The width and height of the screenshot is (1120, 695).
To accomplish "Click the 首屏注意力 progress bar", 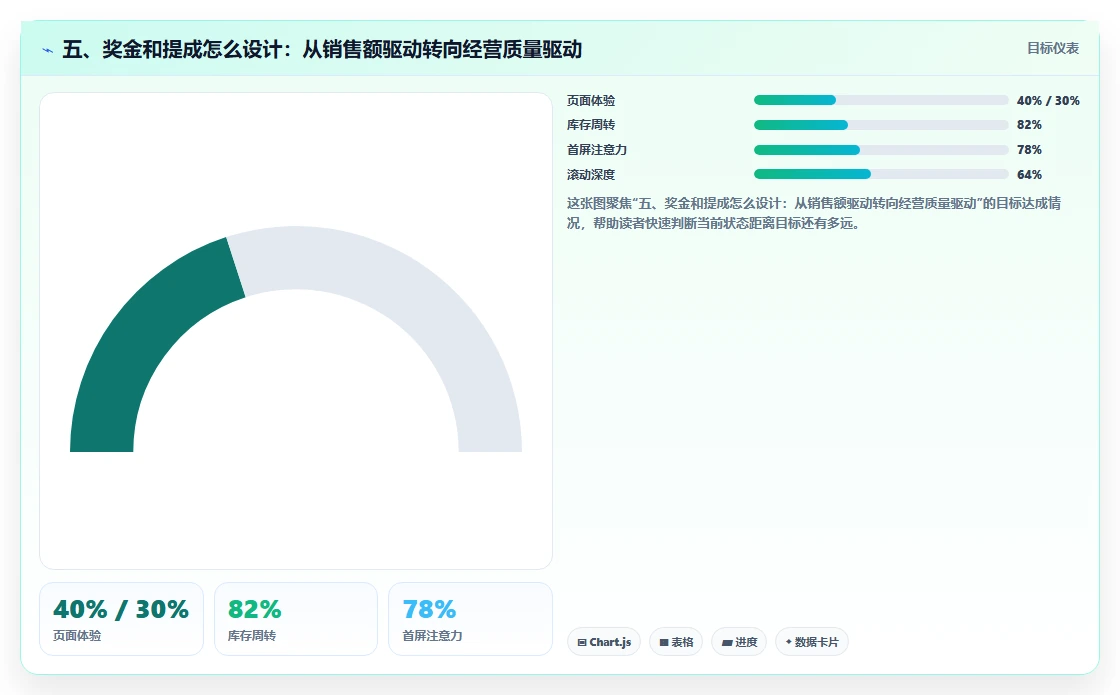I will tap(881, 150).
